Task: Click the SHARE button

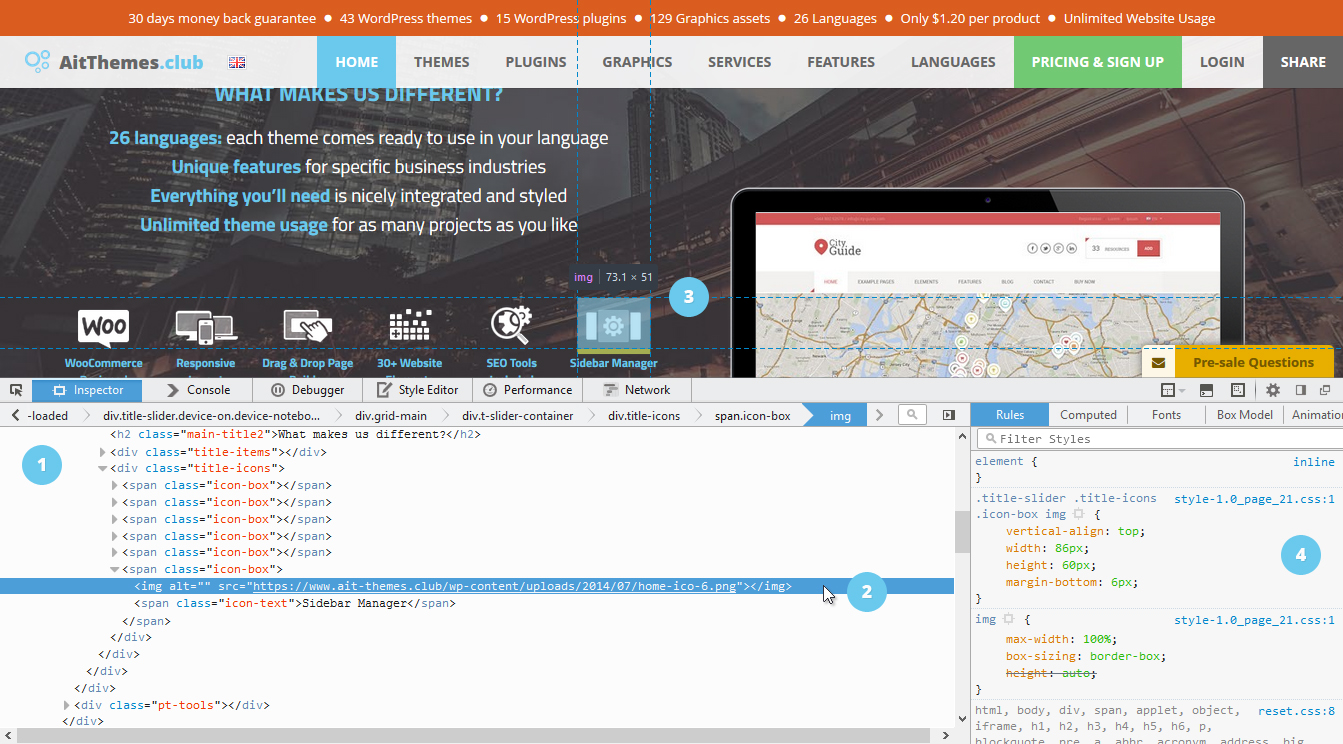Action: coord(1303,62)
